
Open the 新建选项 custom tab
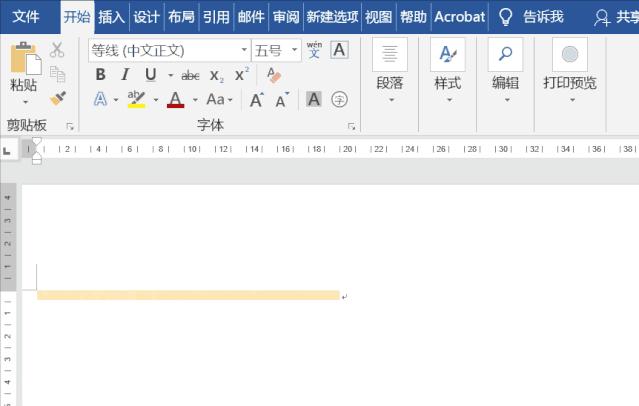(x=333, y=17)
